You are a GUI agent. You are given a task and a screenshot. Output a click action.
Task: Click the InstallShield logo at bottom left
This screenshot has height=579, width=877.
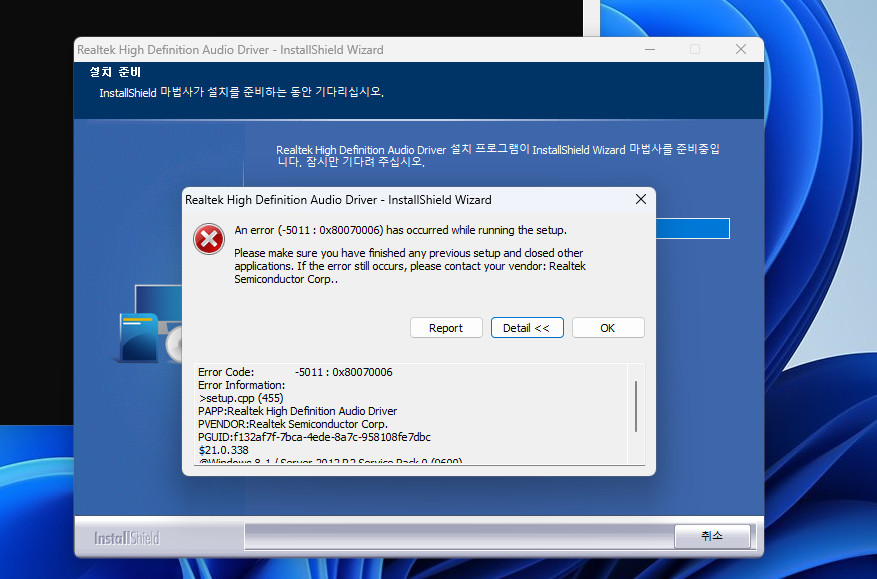point(126,537)
